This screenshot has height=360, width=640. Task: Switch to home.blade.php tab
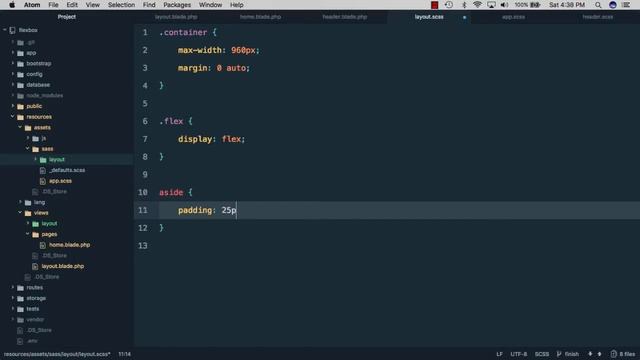point(260,17)
